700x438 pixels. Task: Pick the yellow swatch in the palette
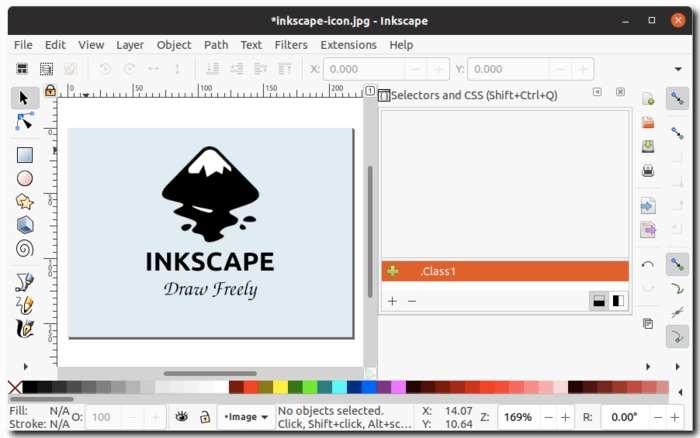280,387
